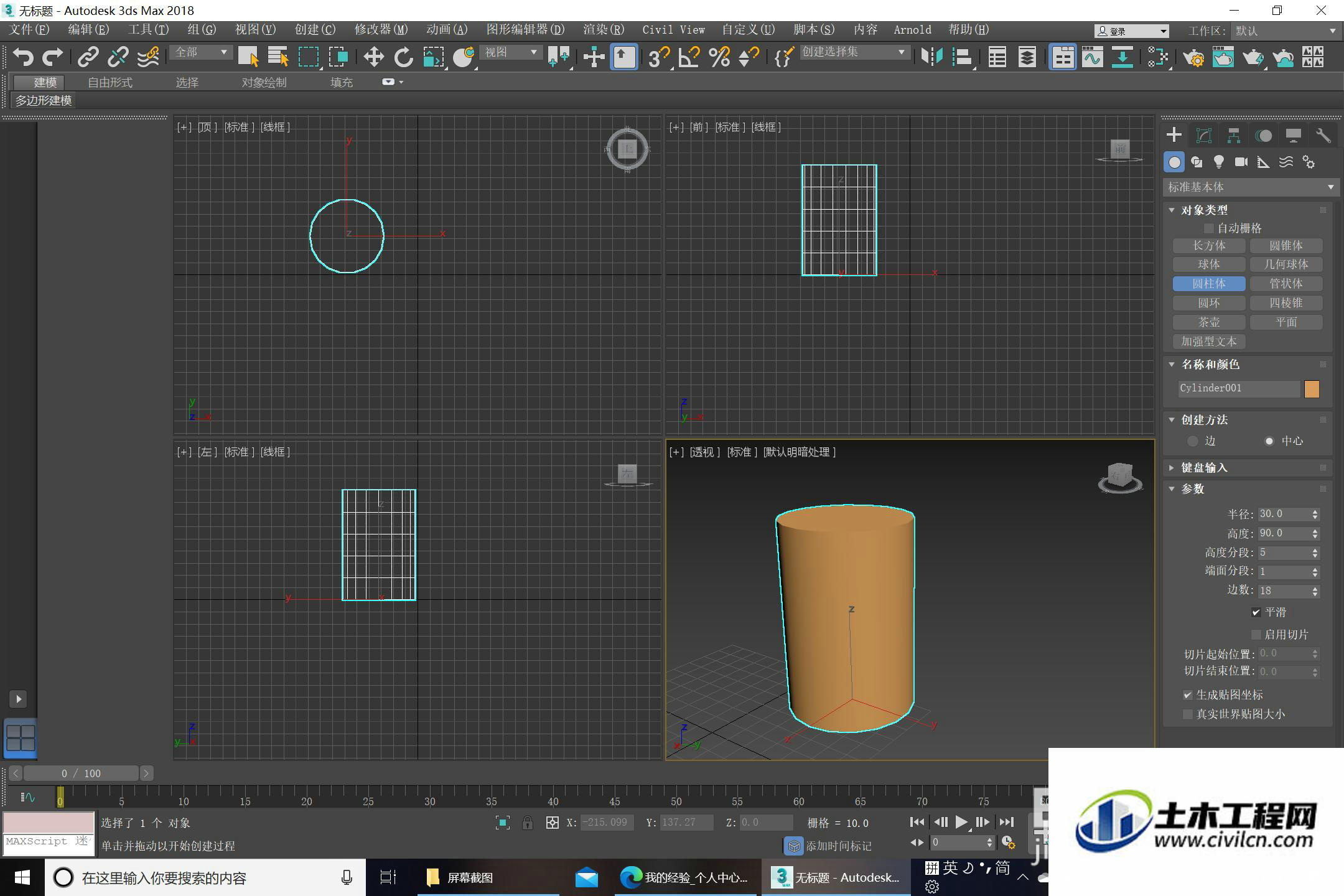1344x896 pixels.
Task: Open the 修改器(M) menu
Action: [x=381, y=29]
